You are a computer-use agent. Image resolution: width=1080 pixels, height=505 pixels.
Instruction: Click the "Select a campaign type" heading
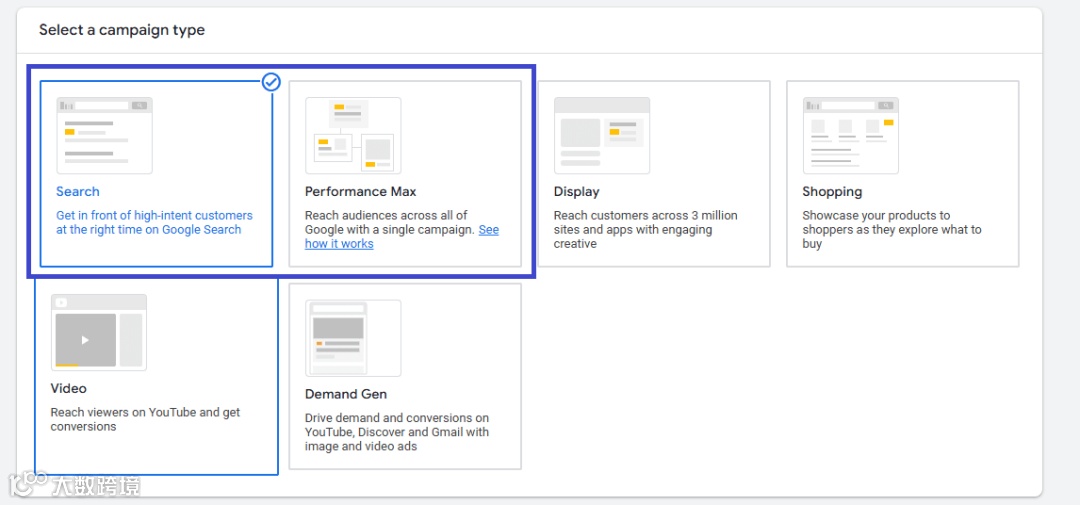coord(122,30)
